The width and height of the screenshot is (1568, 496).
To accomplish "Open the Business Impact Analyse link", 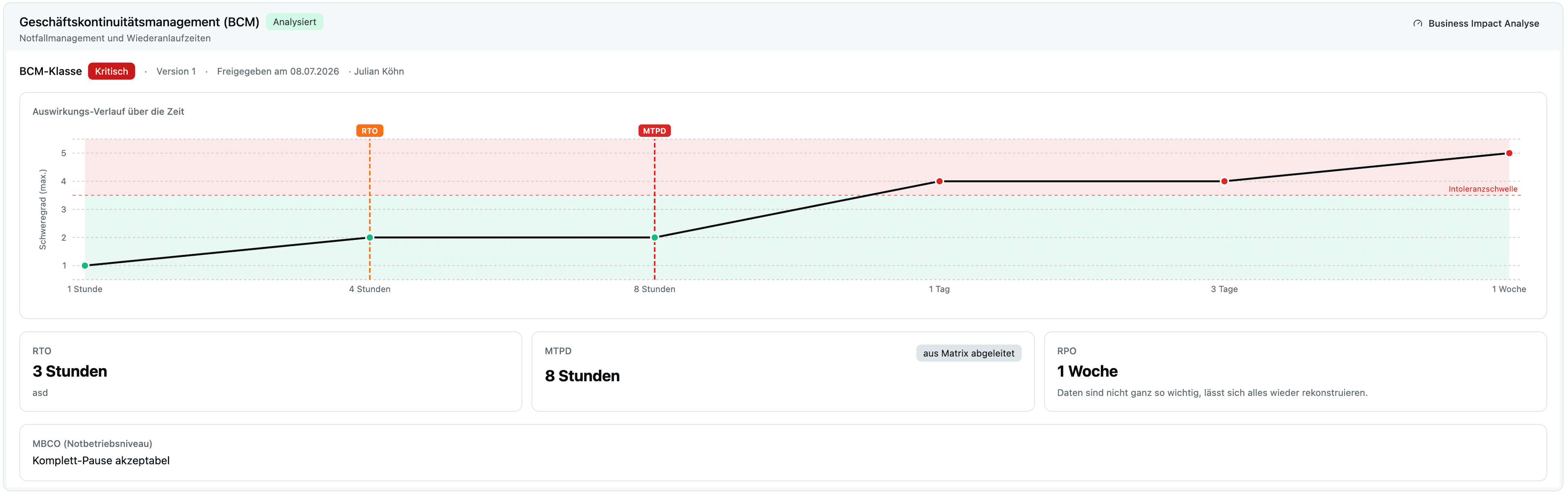I will pyautogui.click(x=1475, y=23).
